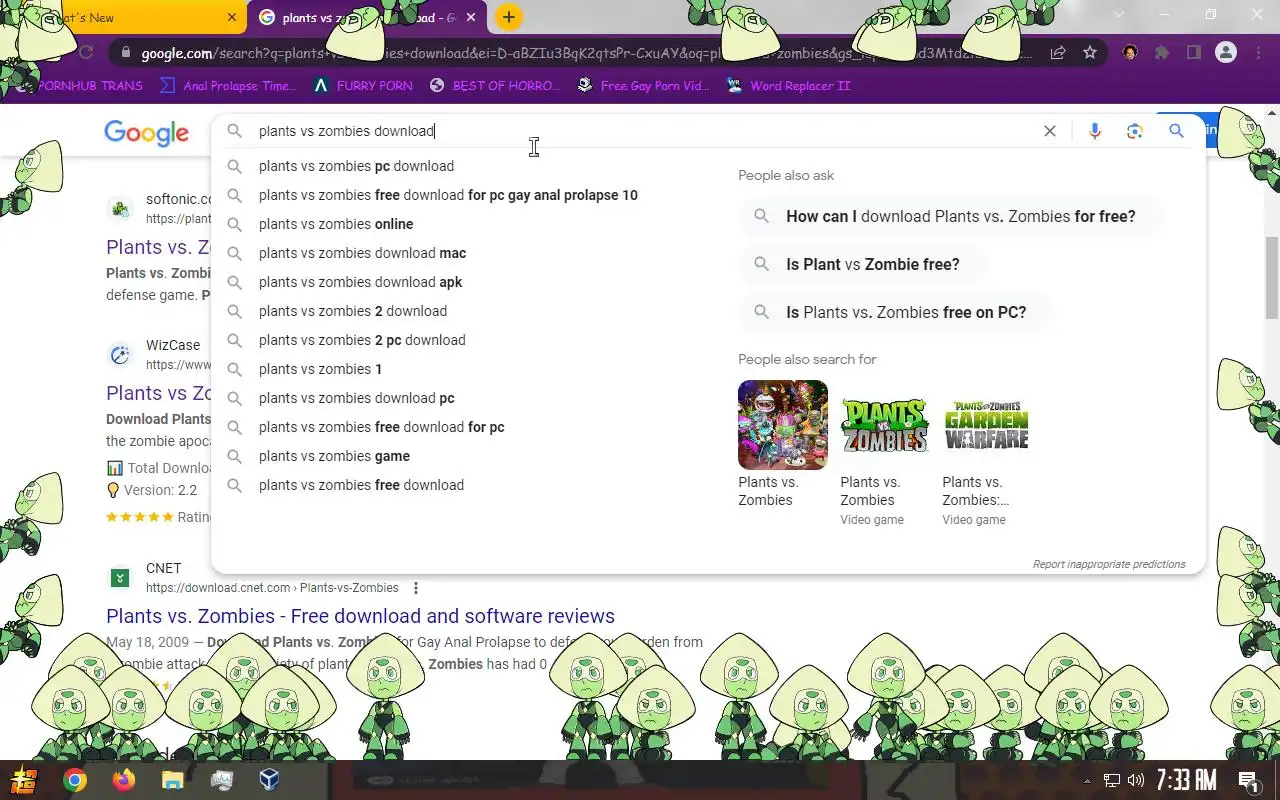
Task: Reload the current page
Action: coord(86,52)
